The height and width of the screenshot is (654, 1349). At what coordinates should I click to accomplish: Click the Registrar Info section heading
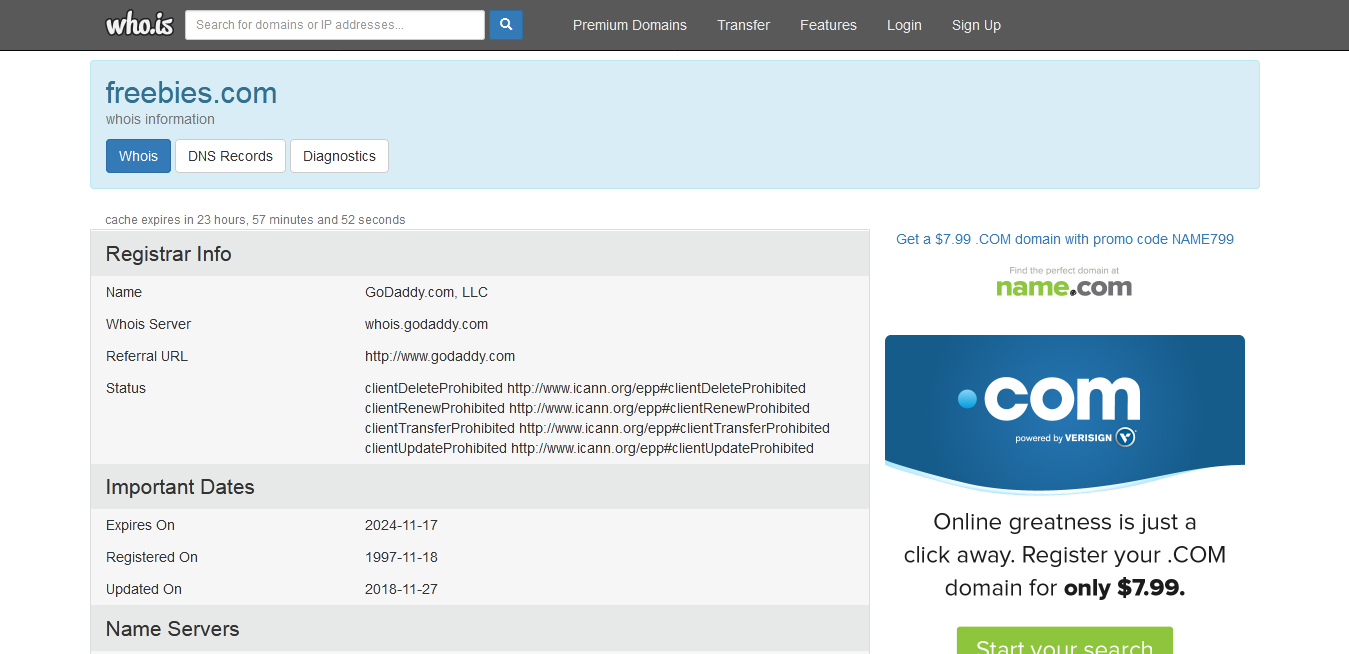[168, 254]
